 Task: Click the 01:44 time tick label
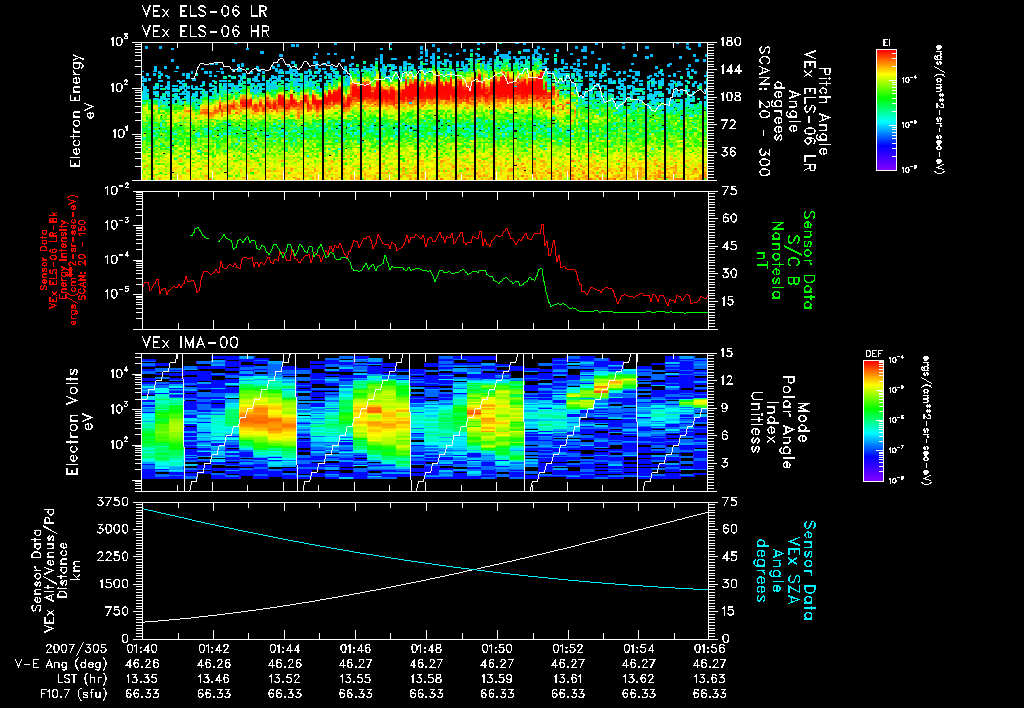click(x=284, y=649)
